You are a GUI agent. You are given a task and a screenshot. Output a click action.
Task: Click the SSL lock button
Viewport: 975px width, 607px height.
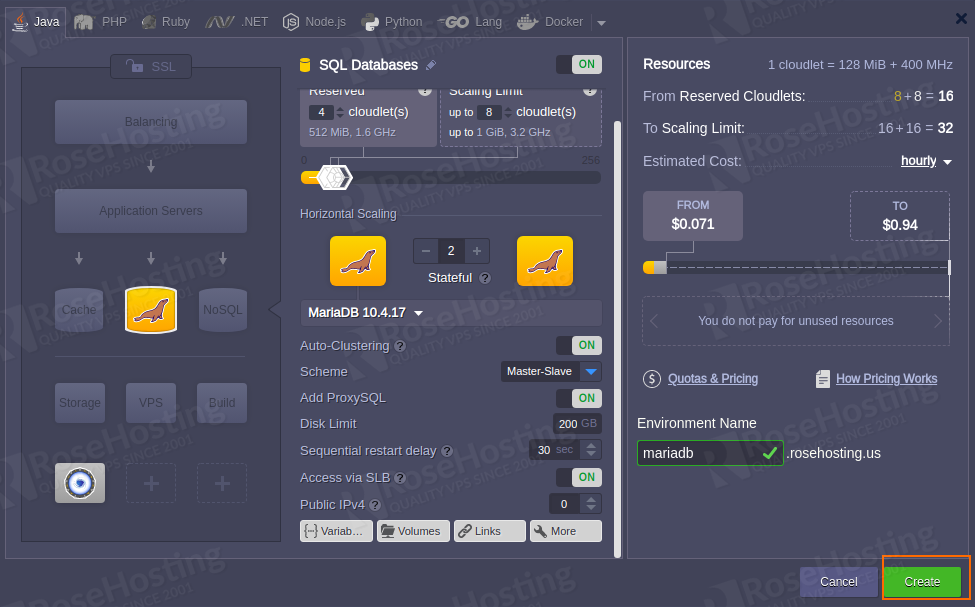tap(151, 66)
